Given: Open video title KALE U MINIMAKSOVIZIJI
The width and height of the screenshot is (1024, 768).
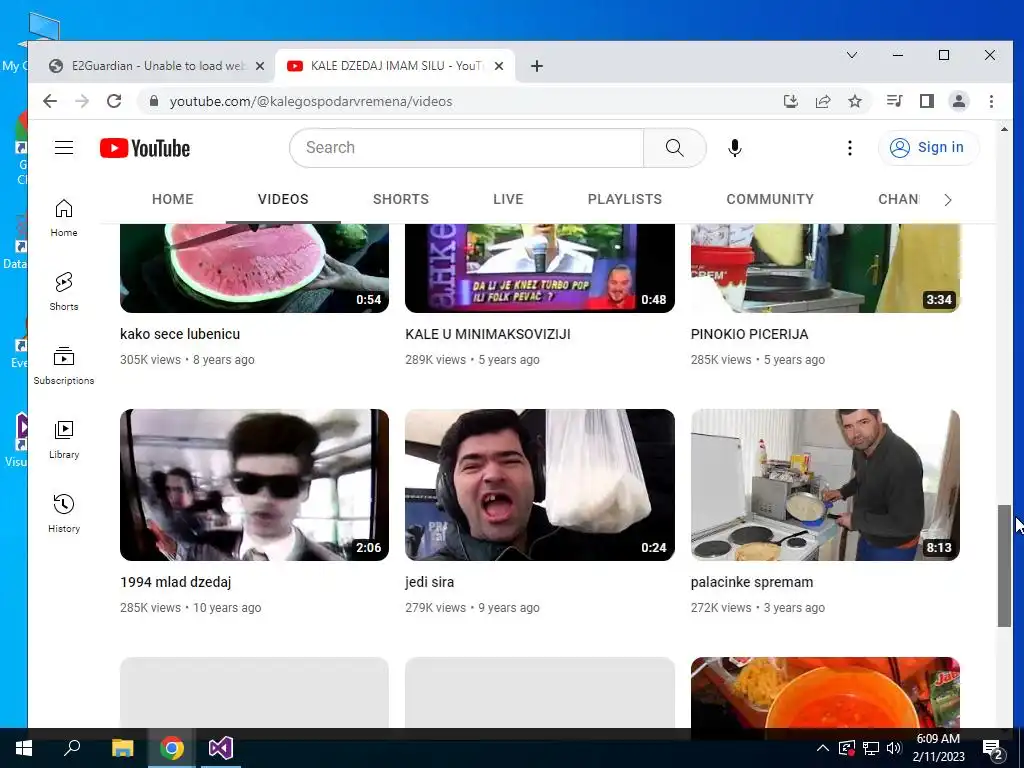Looking at the screenshot, I should coord(488,334).
